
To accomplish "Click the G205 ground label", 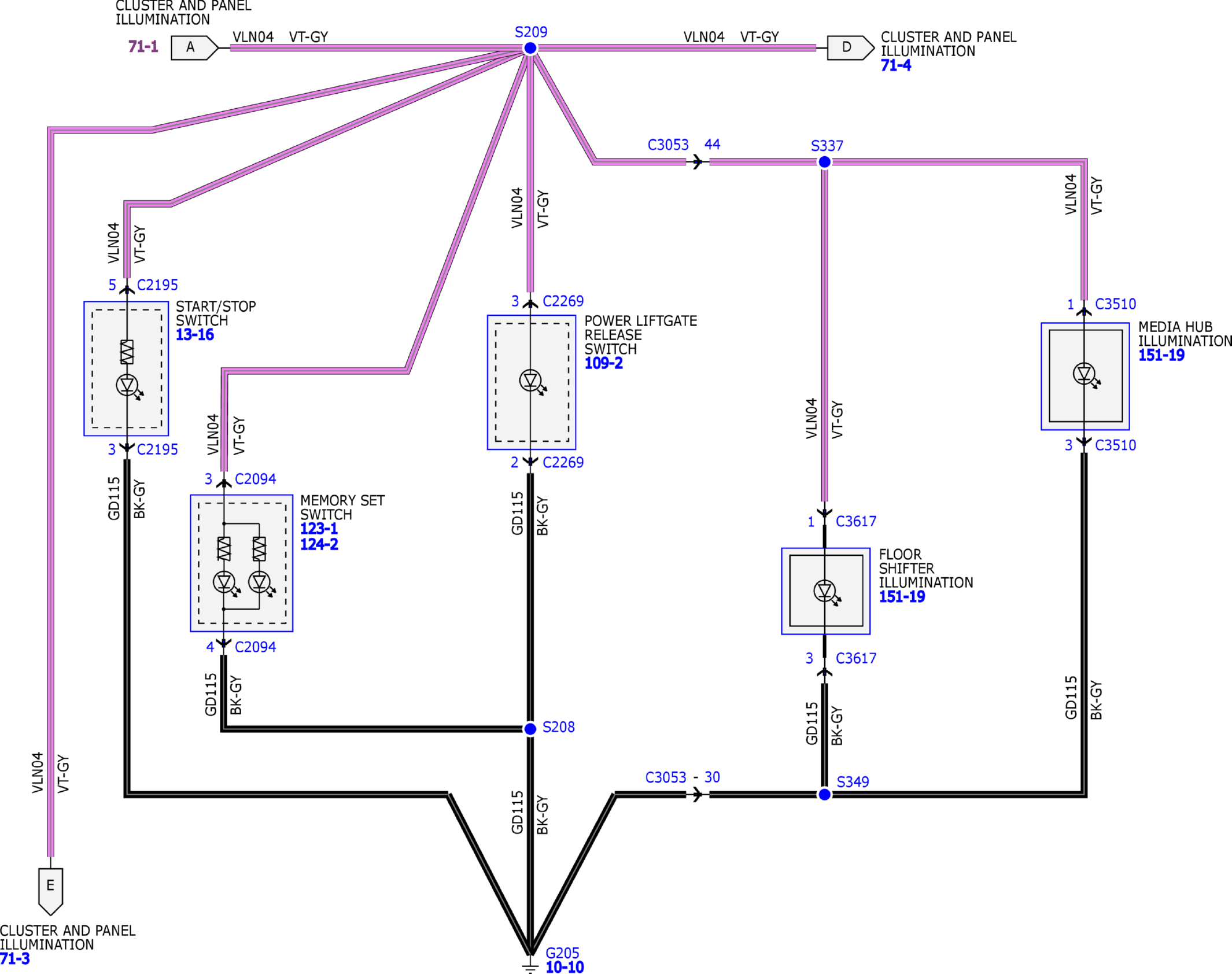I will (562, 953).
